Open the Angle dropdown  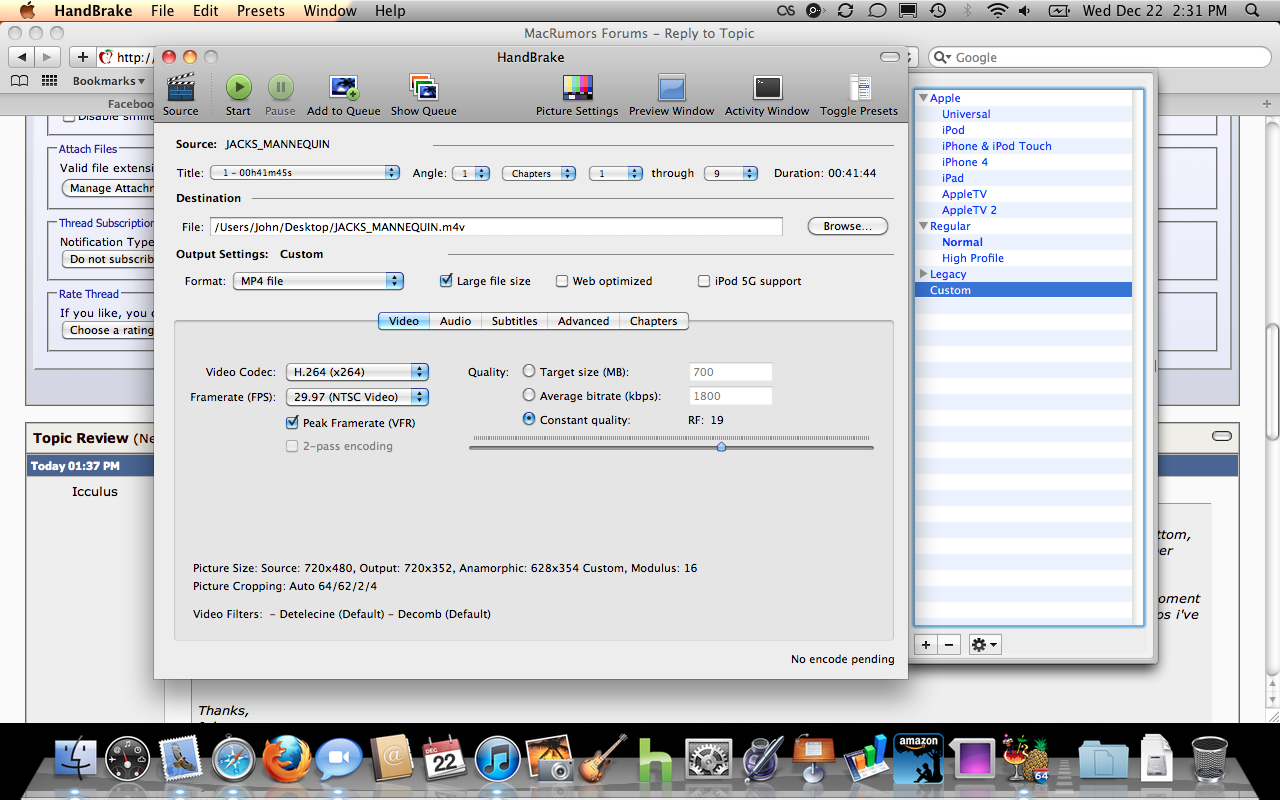point(470,173)
